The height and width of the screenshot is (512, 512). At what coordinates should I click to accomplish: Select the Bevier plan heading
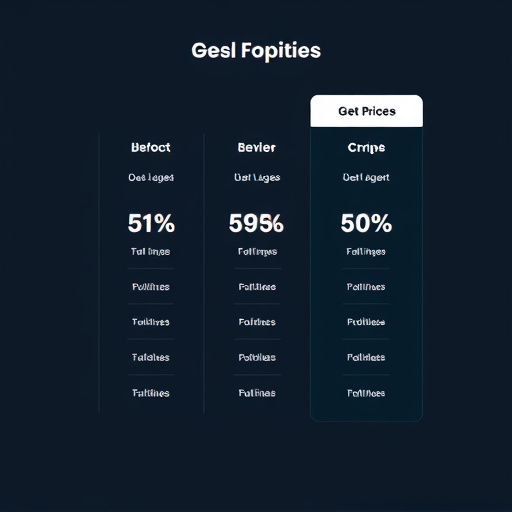coord(256,147)
